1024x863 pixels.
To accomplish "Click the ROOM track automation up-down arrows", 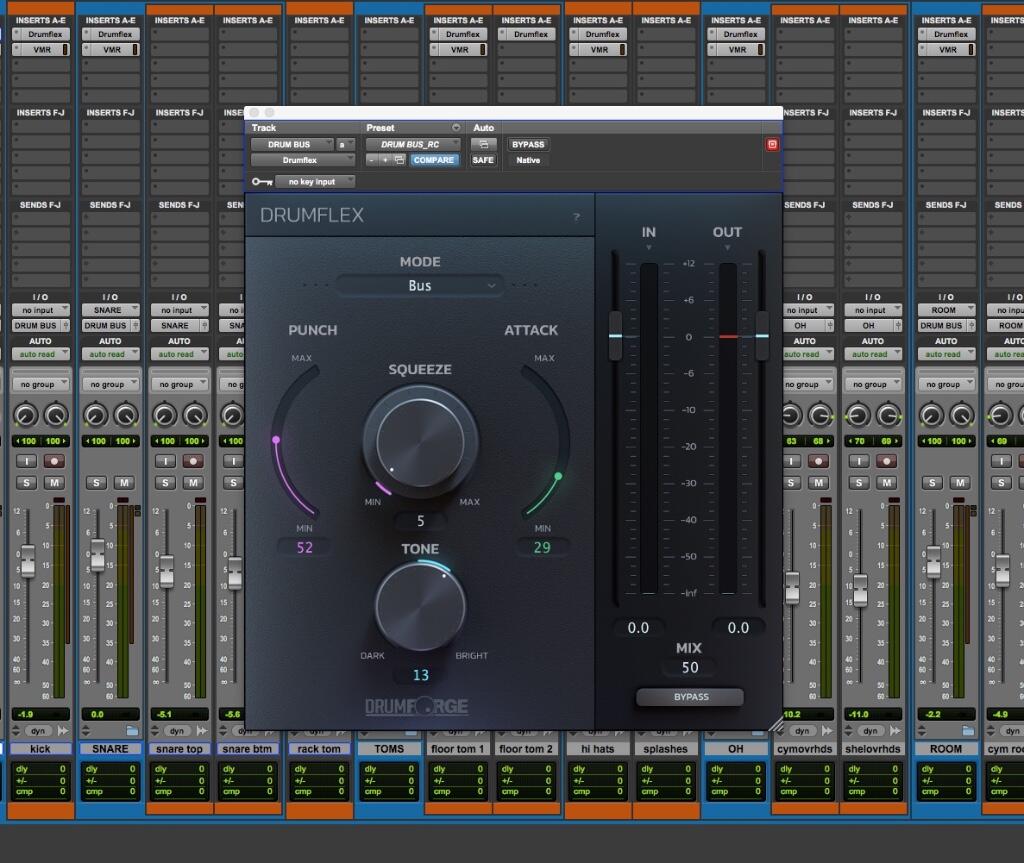I will pos(921,730).
